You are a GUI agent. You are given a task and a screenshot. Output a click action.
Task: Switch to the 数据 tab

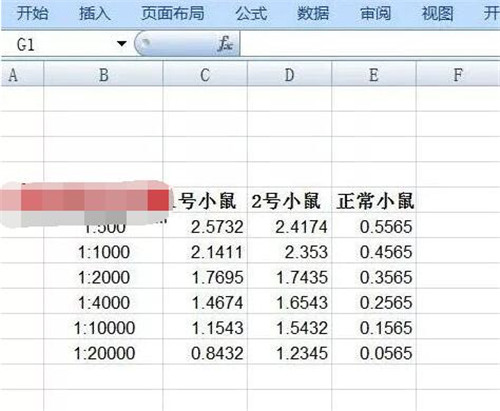[x=313, y=14]
